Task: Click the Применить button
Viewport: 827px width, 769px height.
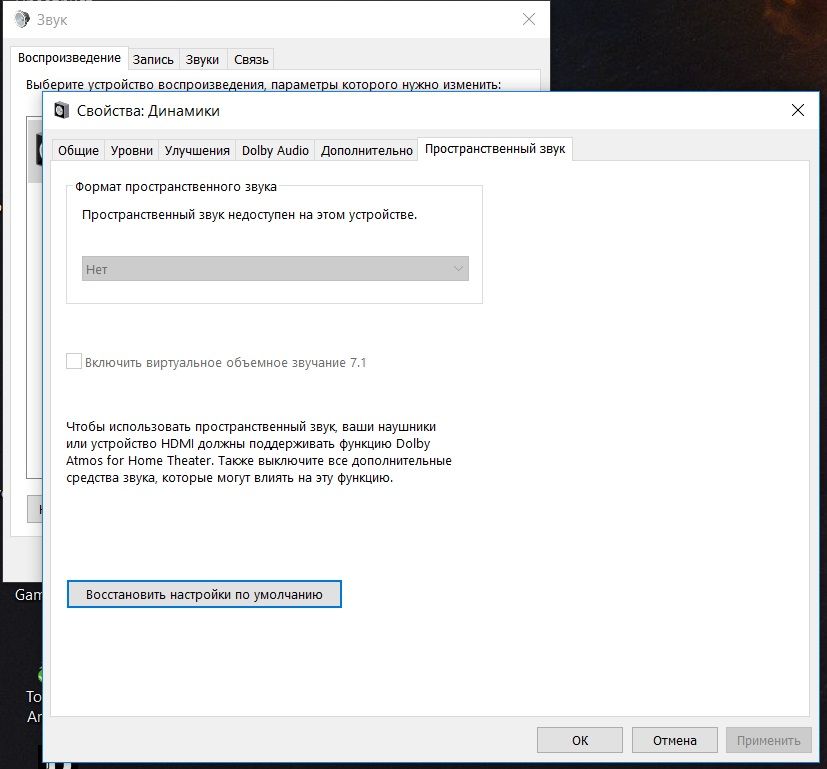Action: (x=768, y=740)
